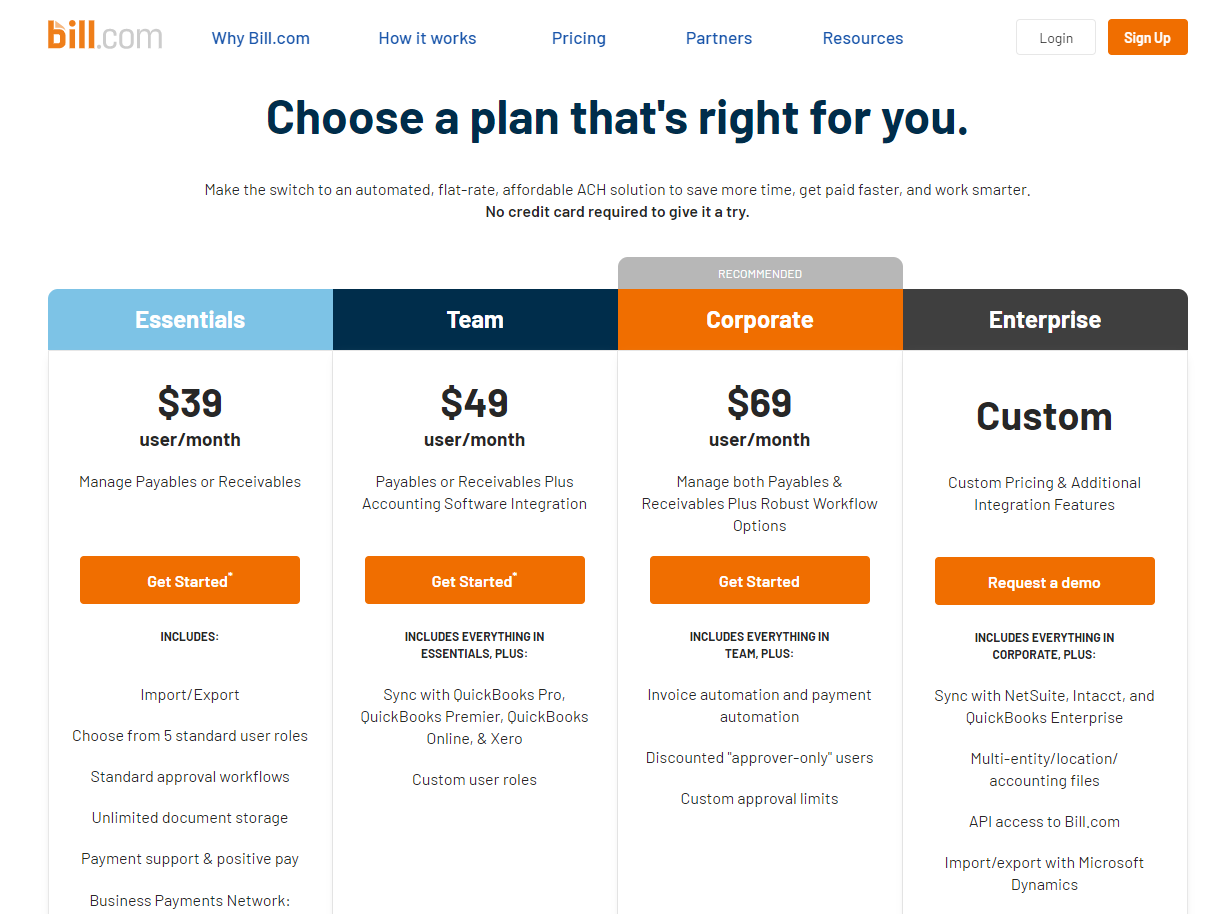This screenshot has width=1213, height=914.
Task: Open the How it works menu
Action: point(427,38)
